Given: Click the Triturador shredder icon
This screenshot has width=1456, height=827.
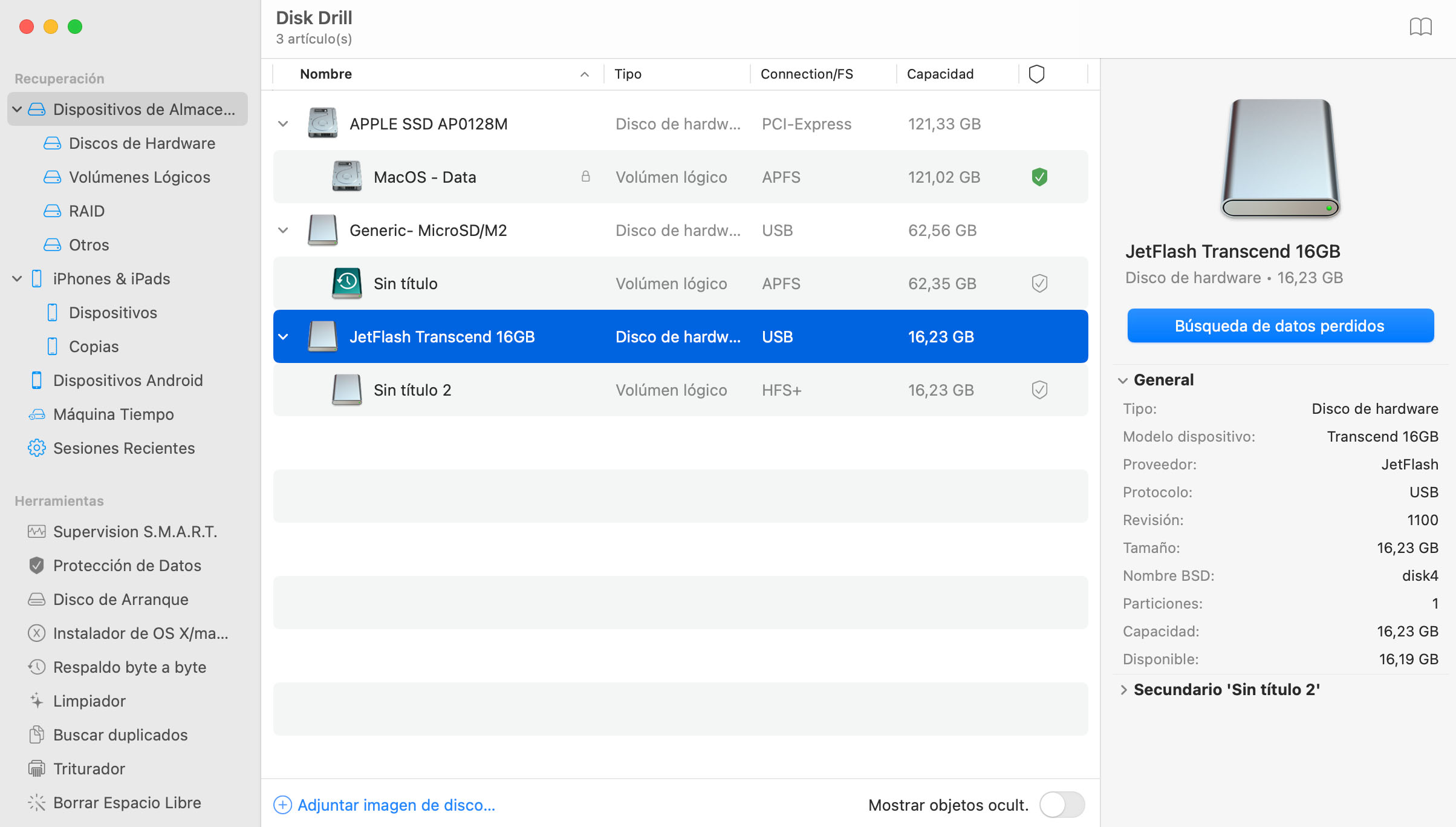Looking at the screenshot, I should (36, 769).
